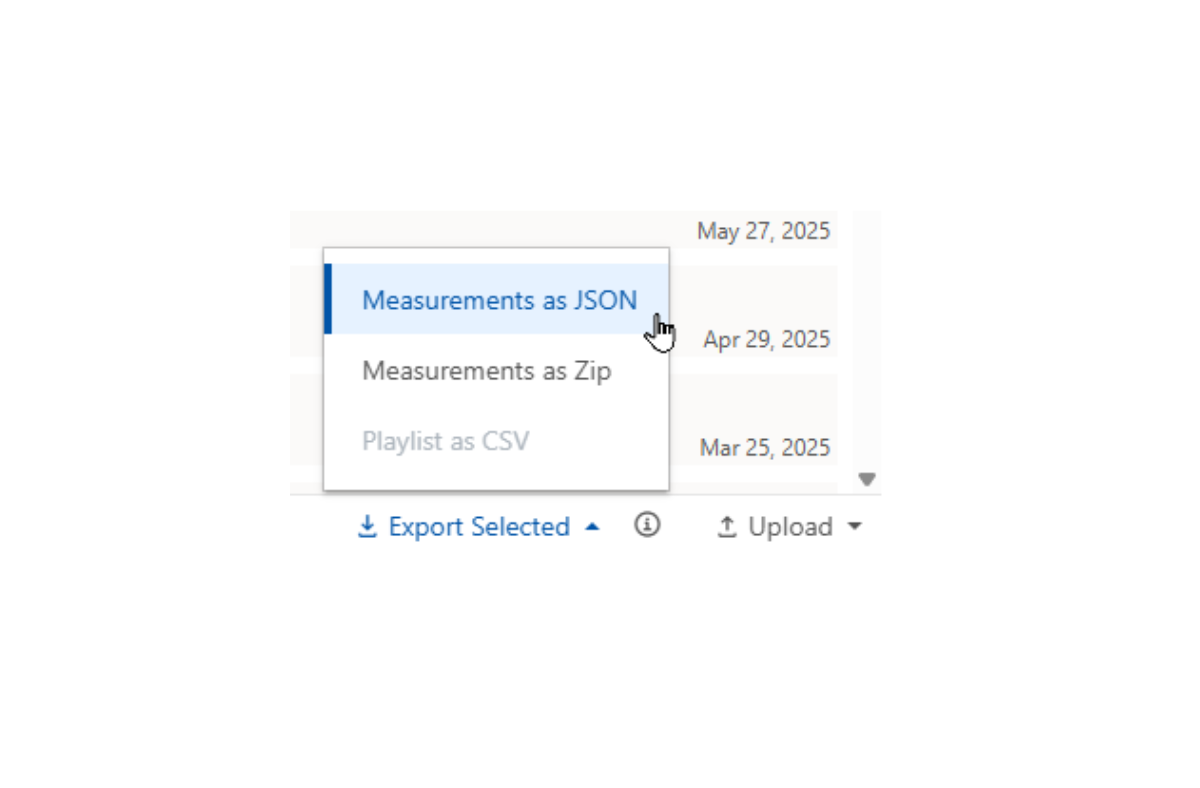The height and width of the screenshot is (788, 1200).
Task: Expand the Upload dropdown caret
Action: pyautogui.click(x=854, y=527)
